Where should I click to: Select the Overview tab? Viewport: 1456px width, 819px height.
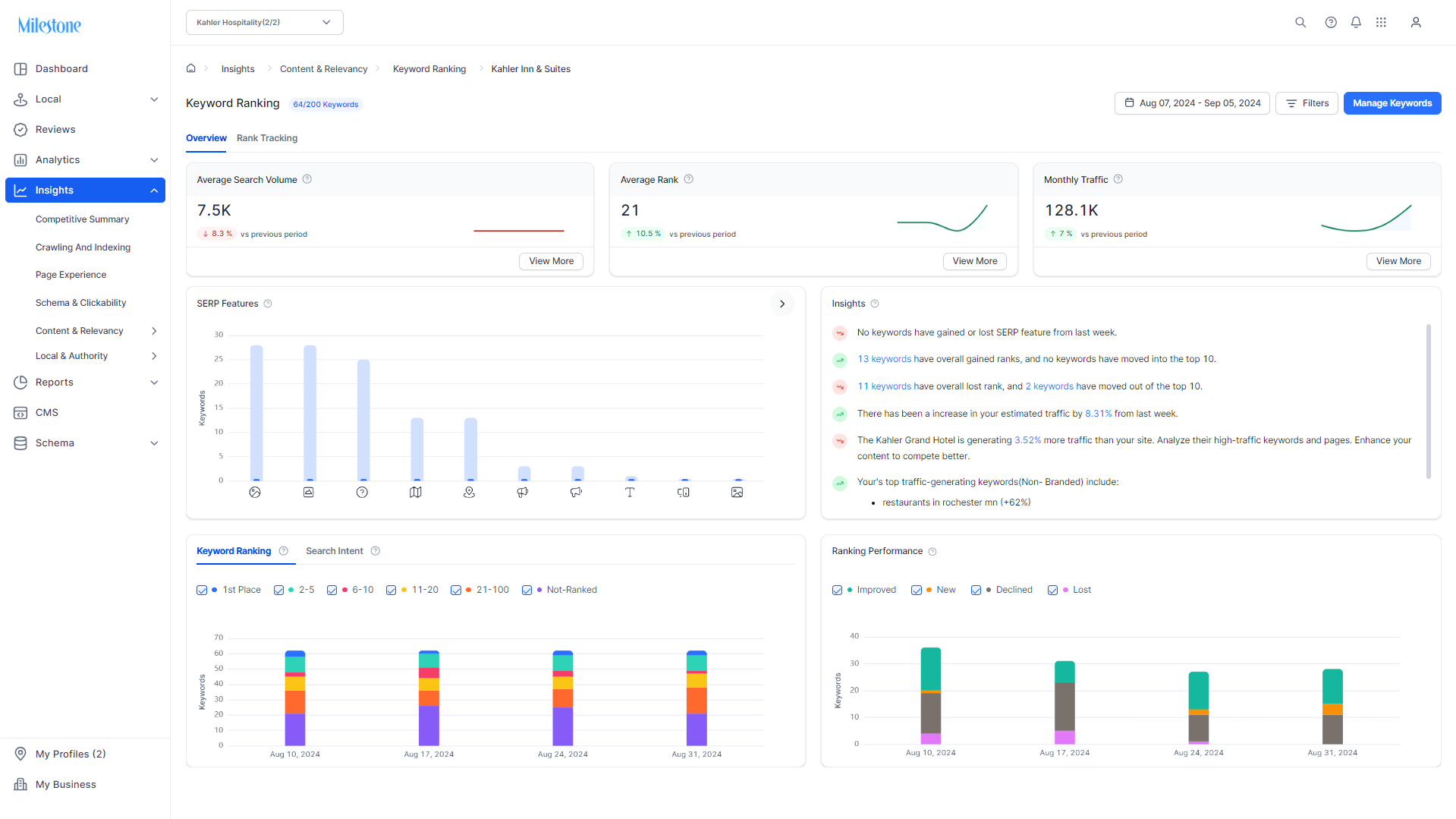[206, 138]
